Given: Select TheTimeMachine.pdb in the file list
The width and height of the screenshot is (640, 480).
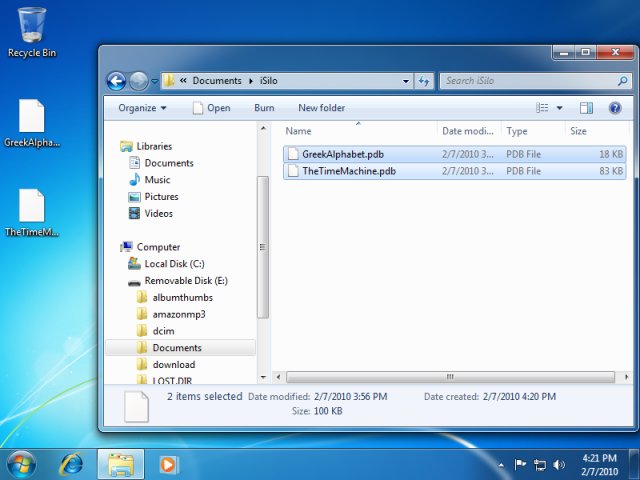Looking at the screenshot, I should point(348,171).
